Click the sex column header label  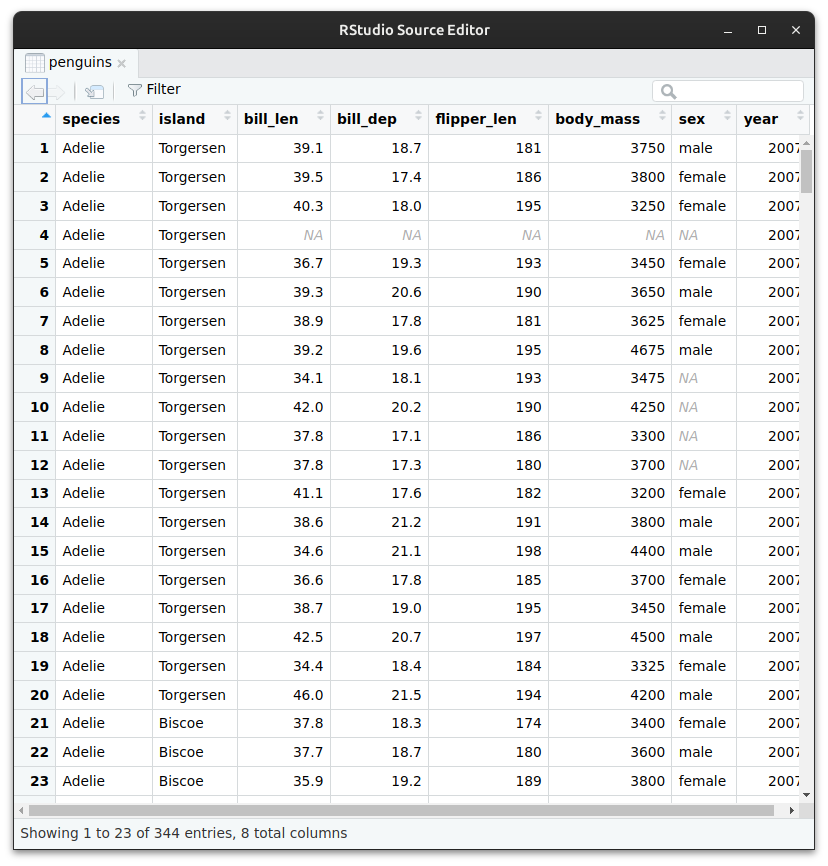point(691,119)
